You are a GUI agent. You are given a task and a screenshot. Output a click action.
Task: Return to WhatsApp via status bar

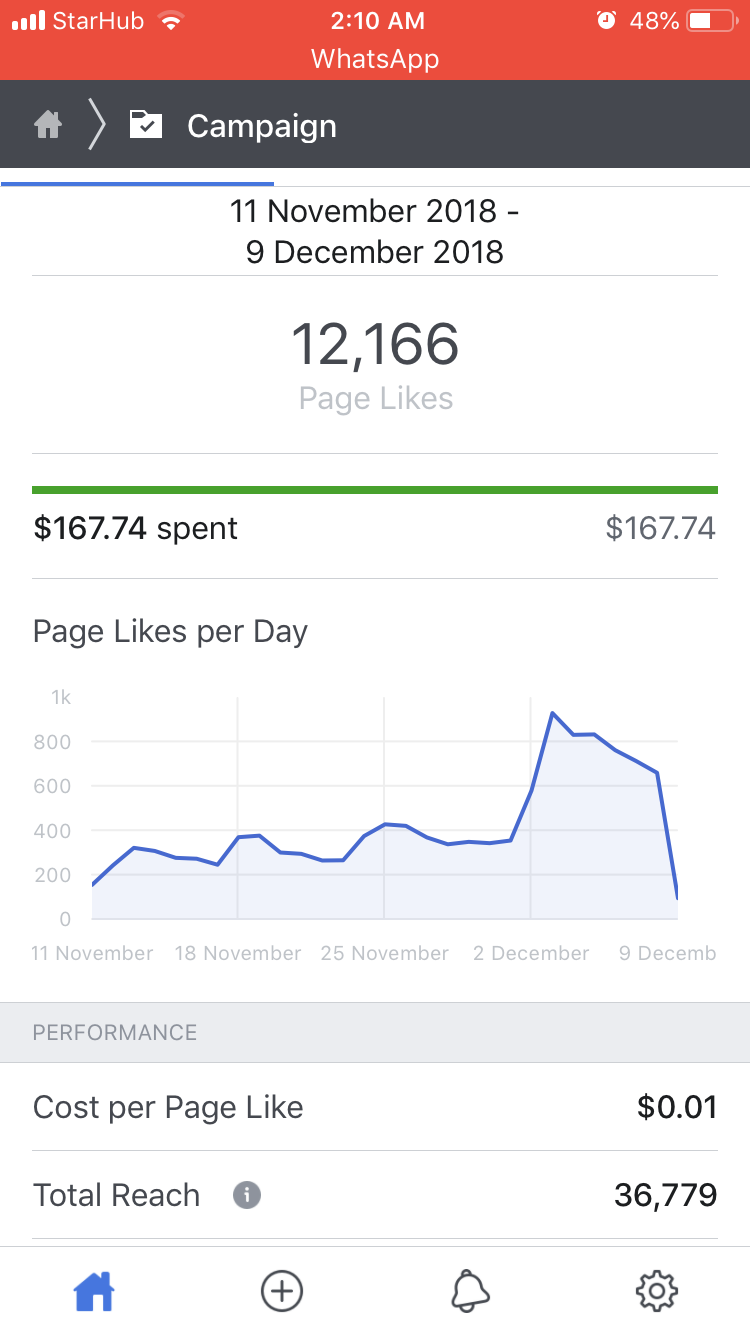[x=375, y=59]
